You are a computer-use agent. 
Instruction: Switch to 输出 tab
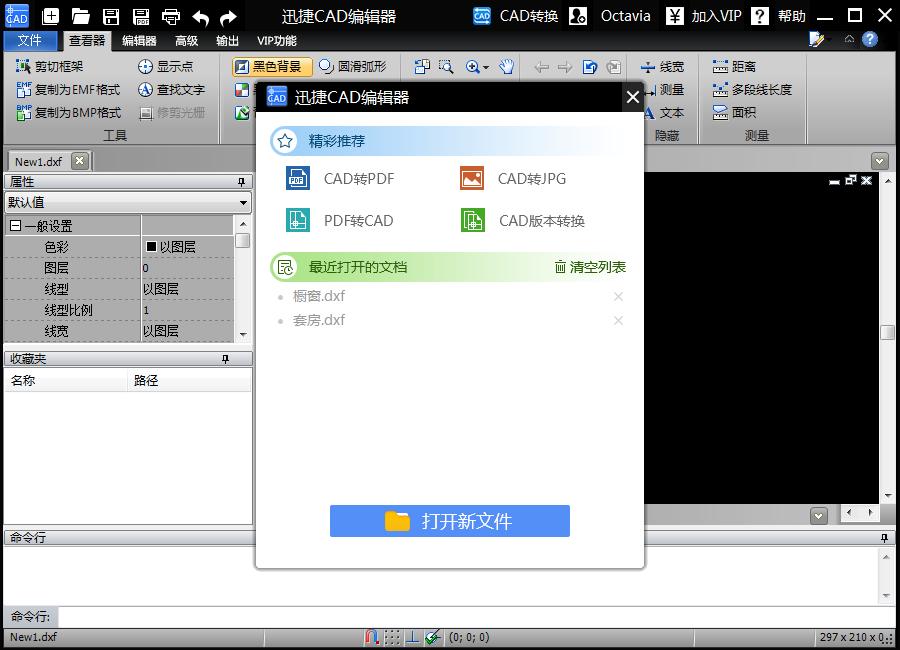[x=227, y=41]
